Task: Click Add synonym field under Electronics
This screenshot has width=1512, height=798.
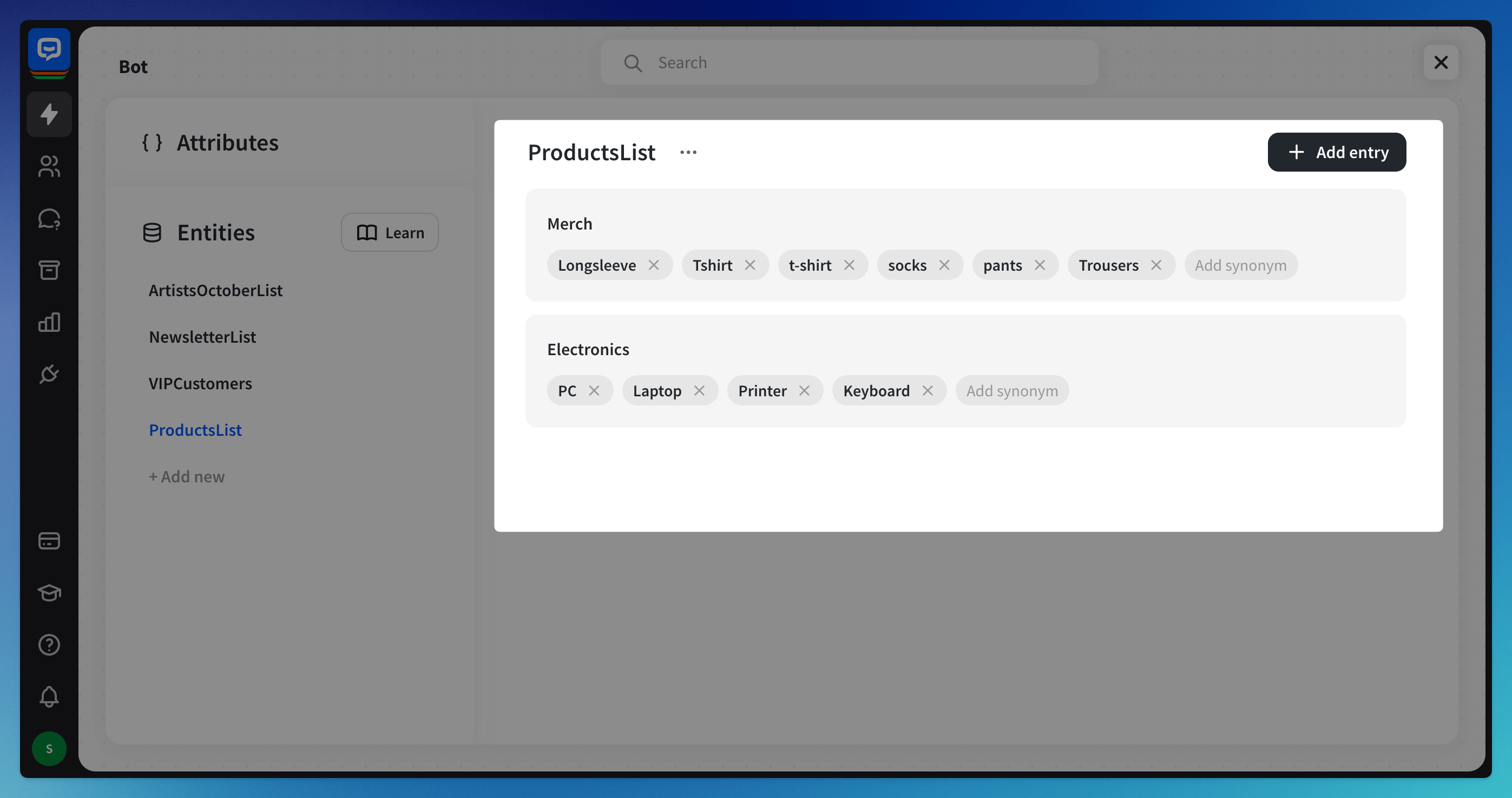Action: 1012,390
